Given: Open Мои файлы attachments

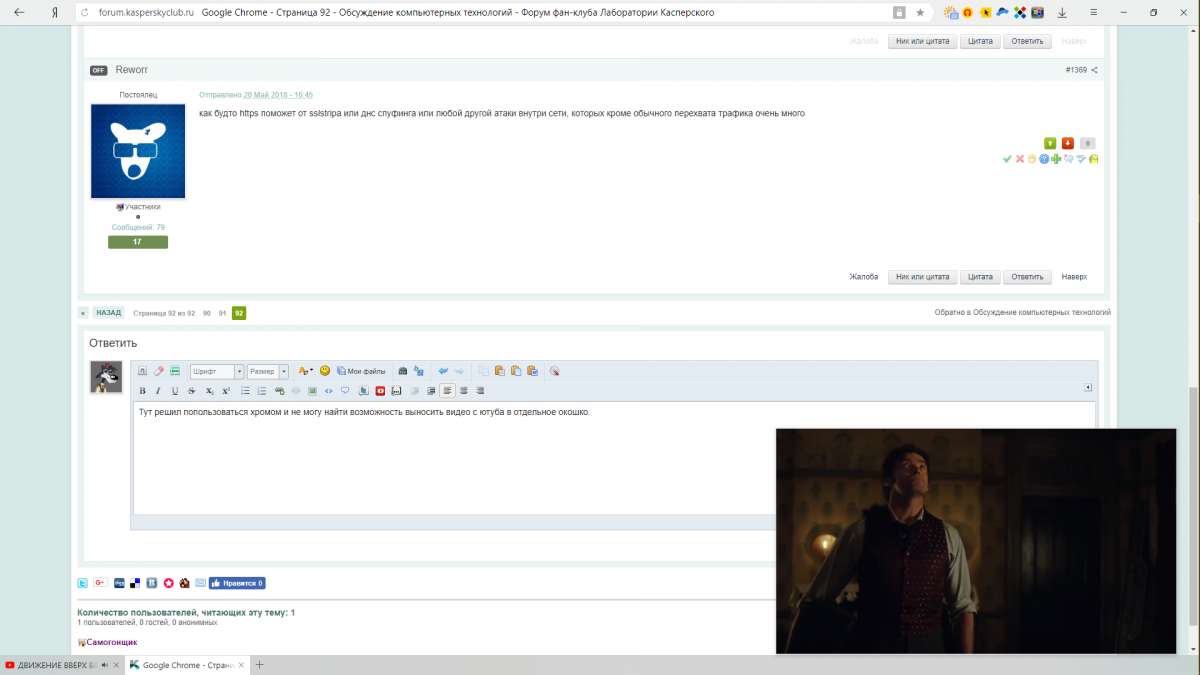Looking at the screenshot, I should [361, 371].
